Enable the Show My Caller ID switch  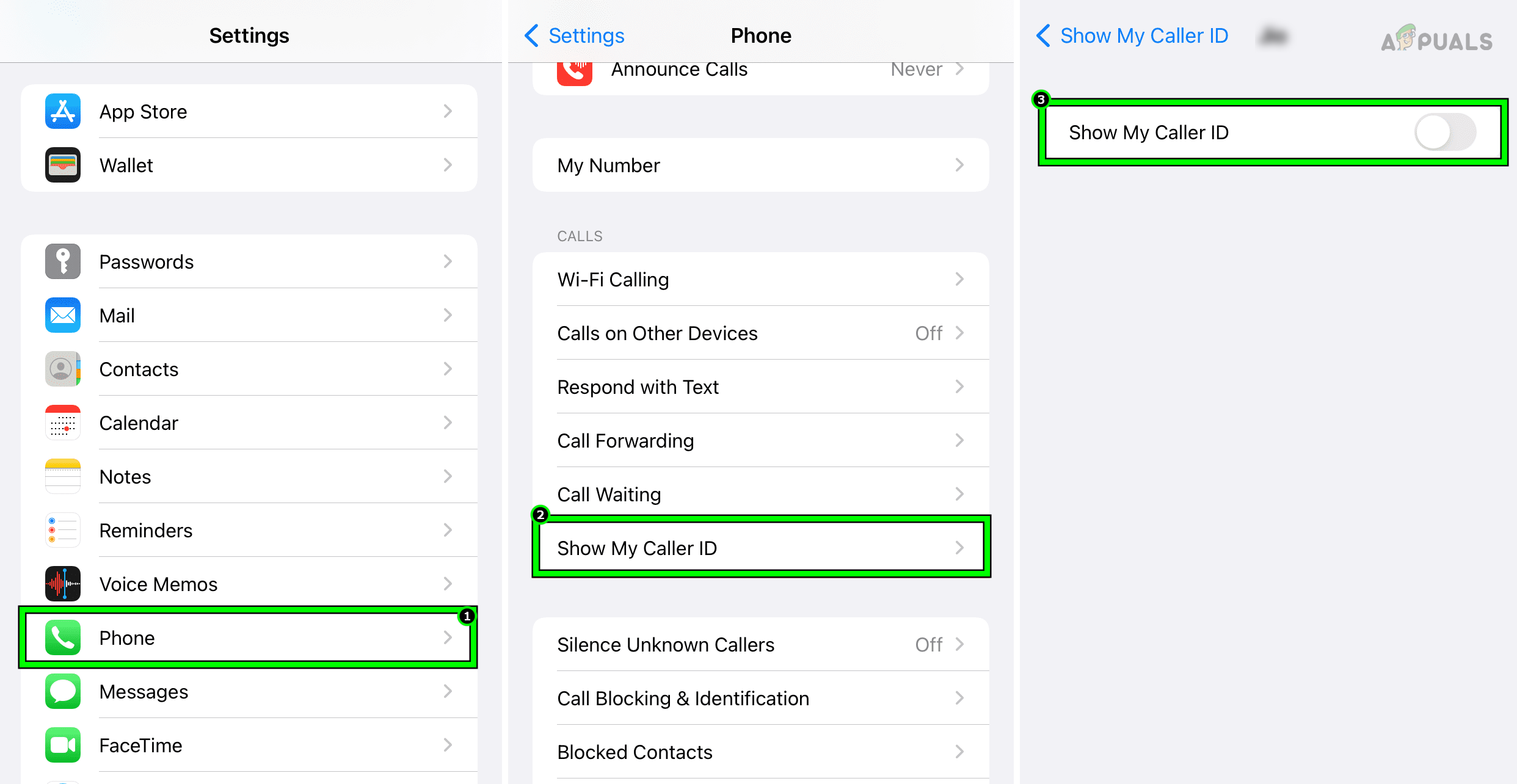click(x=1444, y=132)
